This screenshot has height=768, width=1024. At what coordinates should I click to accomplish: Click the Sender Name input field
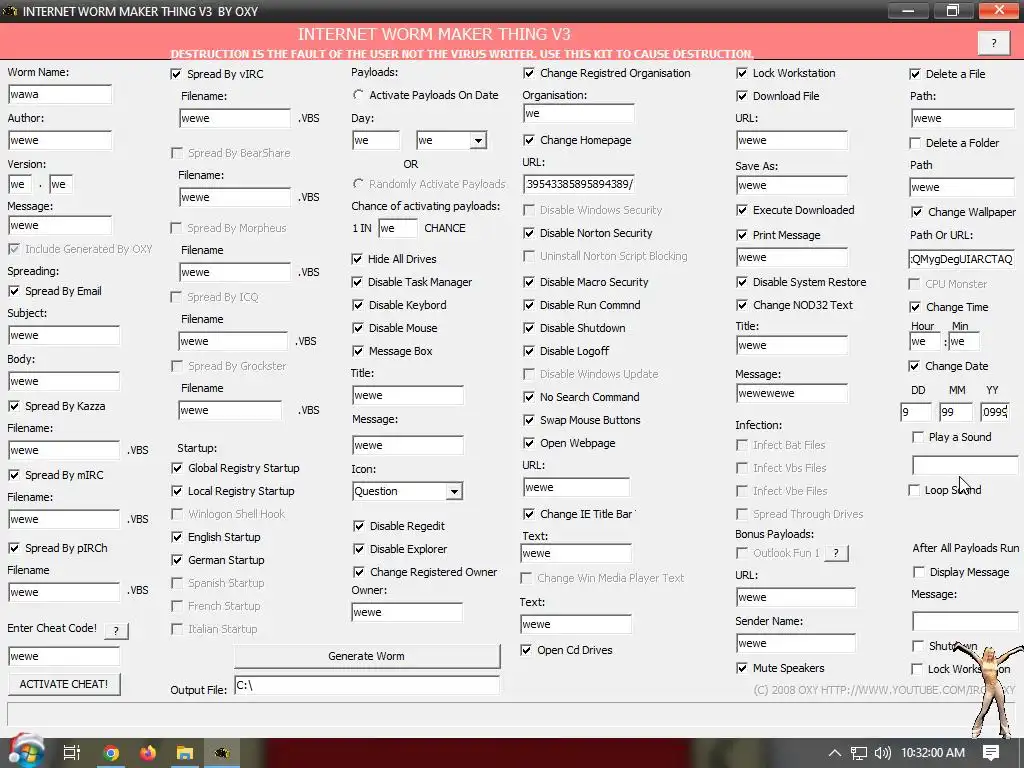pos(795,643)
